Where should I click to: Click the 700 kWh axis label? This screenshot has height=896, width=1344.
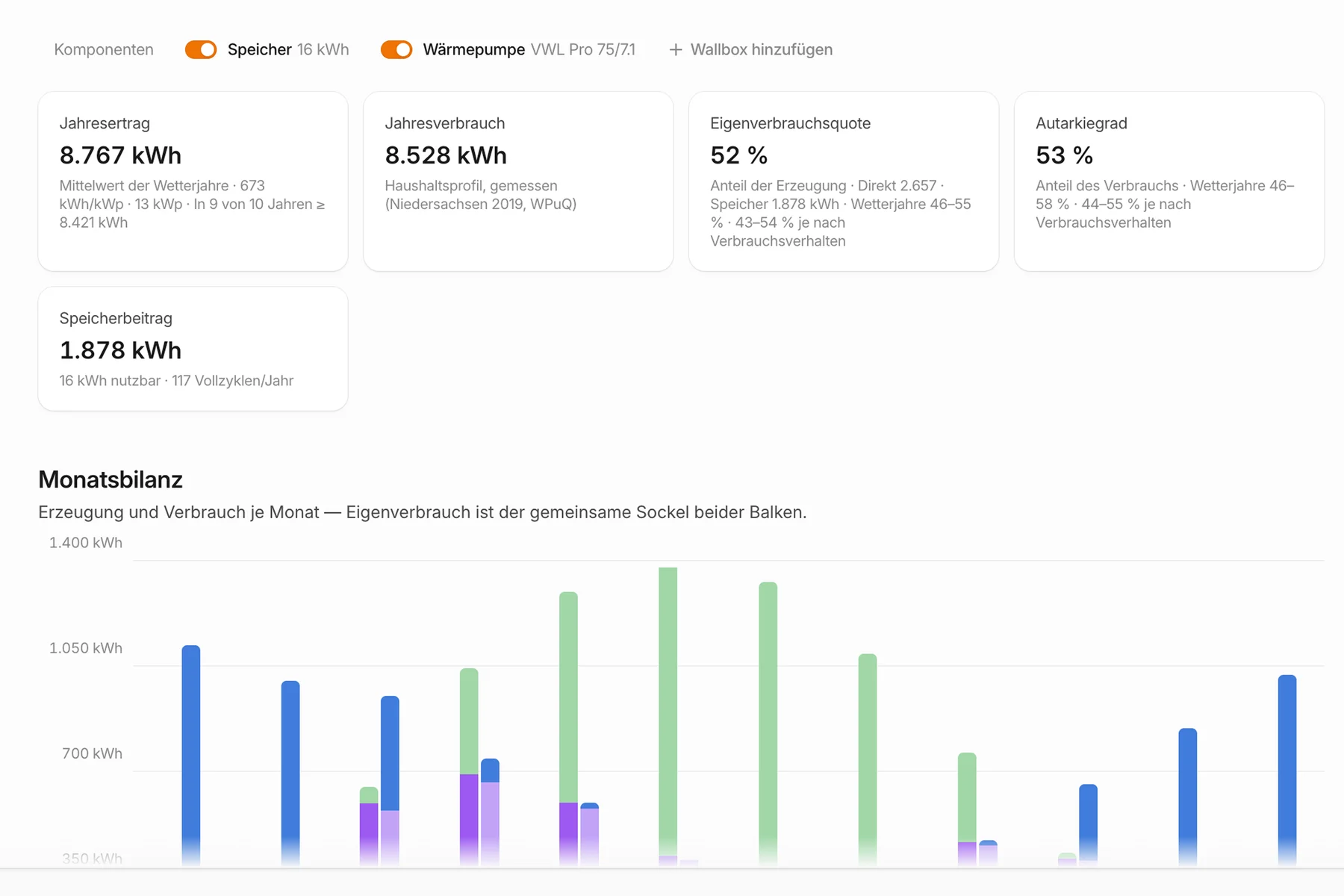[92, 753]
